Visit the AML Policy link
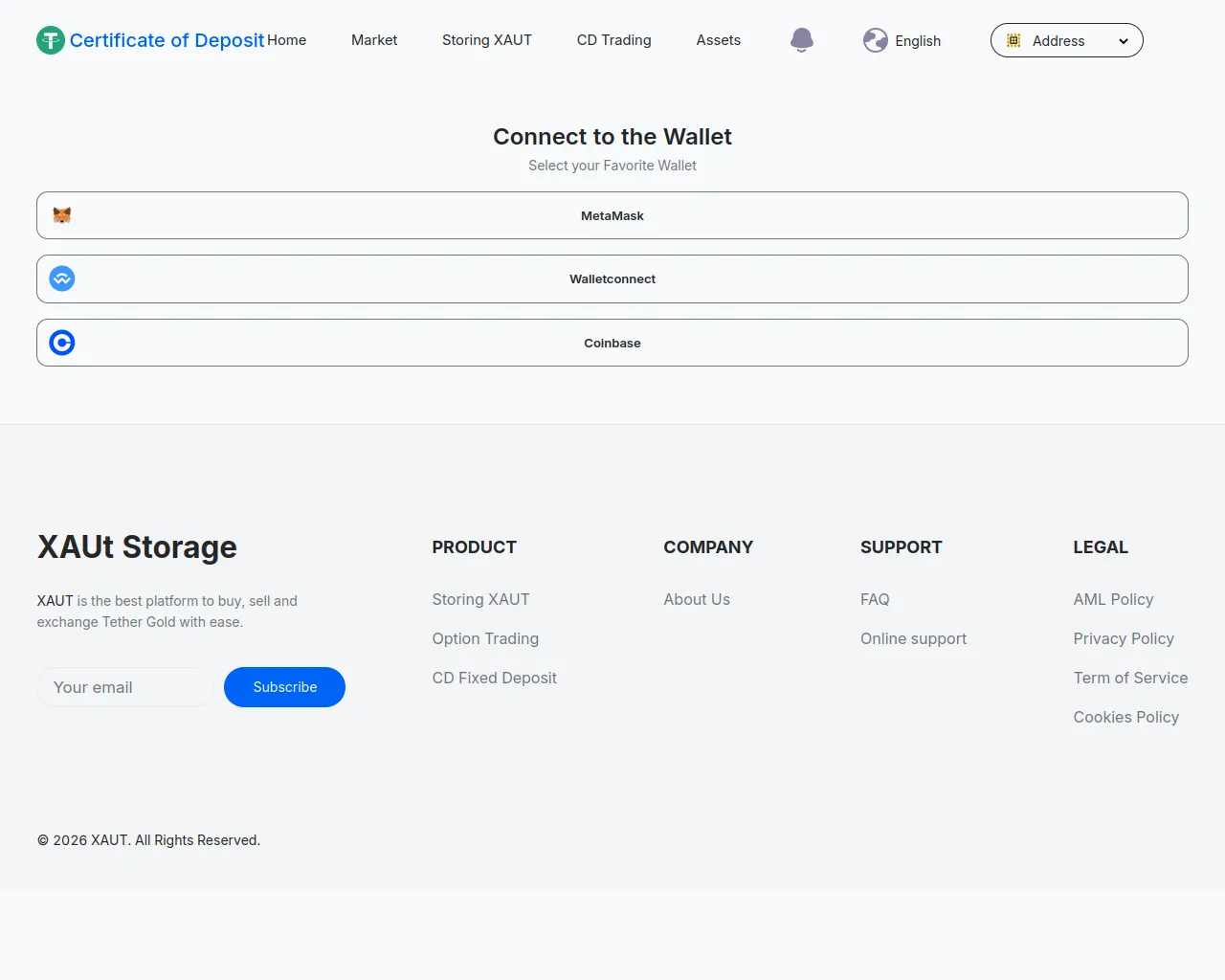The image size is (1225, 980). [1113, 599]
